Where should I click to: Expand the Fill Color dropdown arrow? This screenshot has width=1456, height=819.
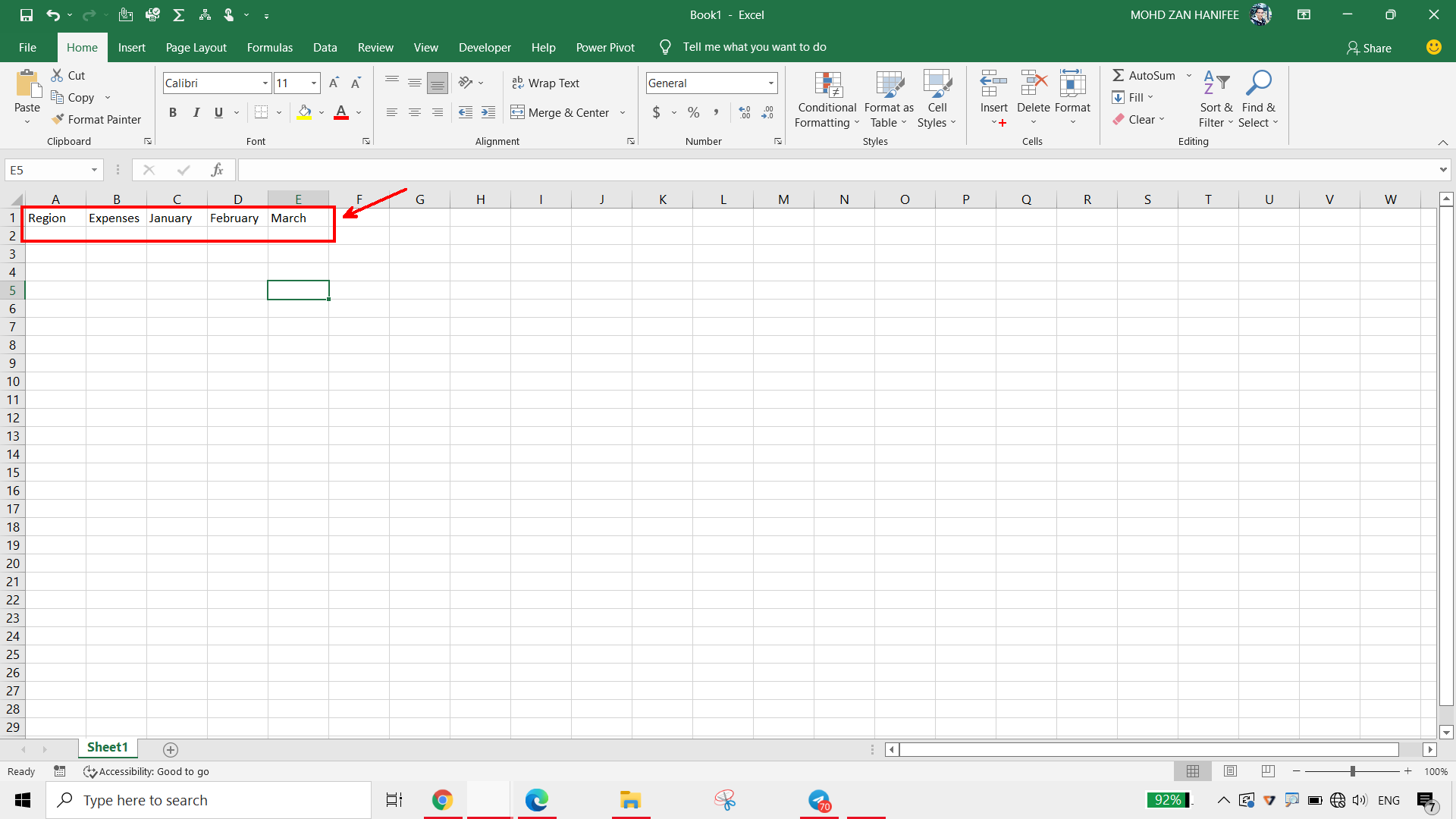coord(320,112)
